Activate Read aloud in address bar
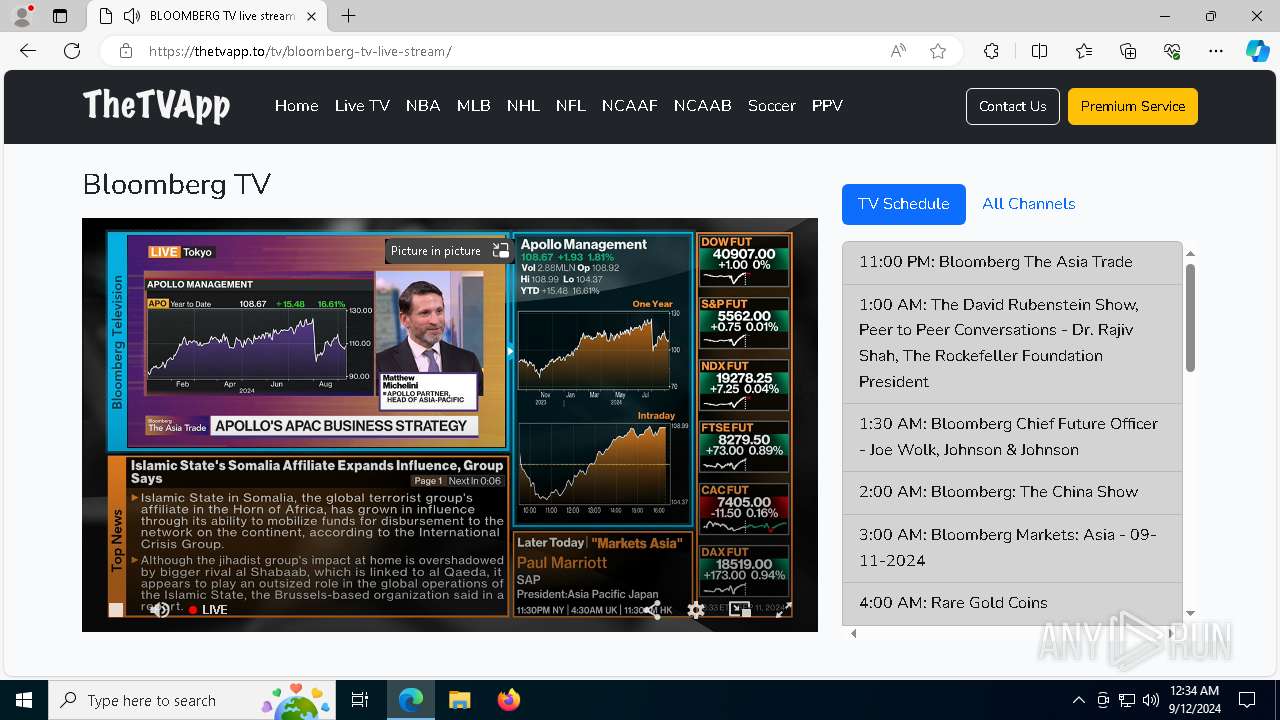 [898, 51]
